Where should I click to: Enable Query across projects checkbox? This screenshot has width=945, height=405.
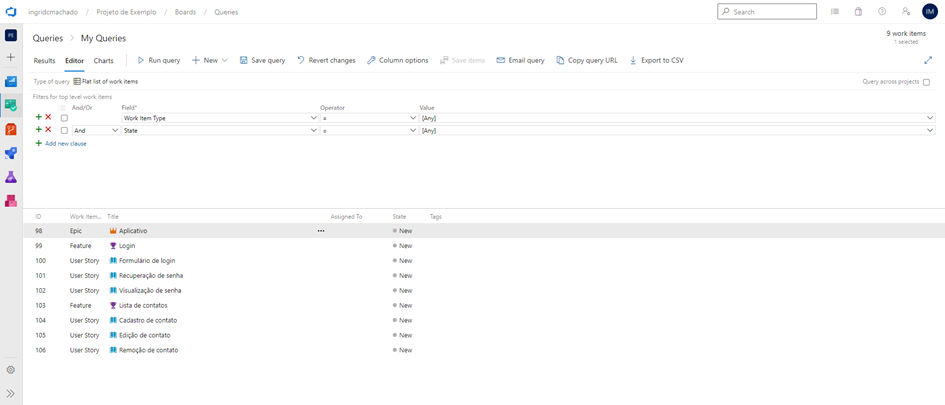coord(926,82)
